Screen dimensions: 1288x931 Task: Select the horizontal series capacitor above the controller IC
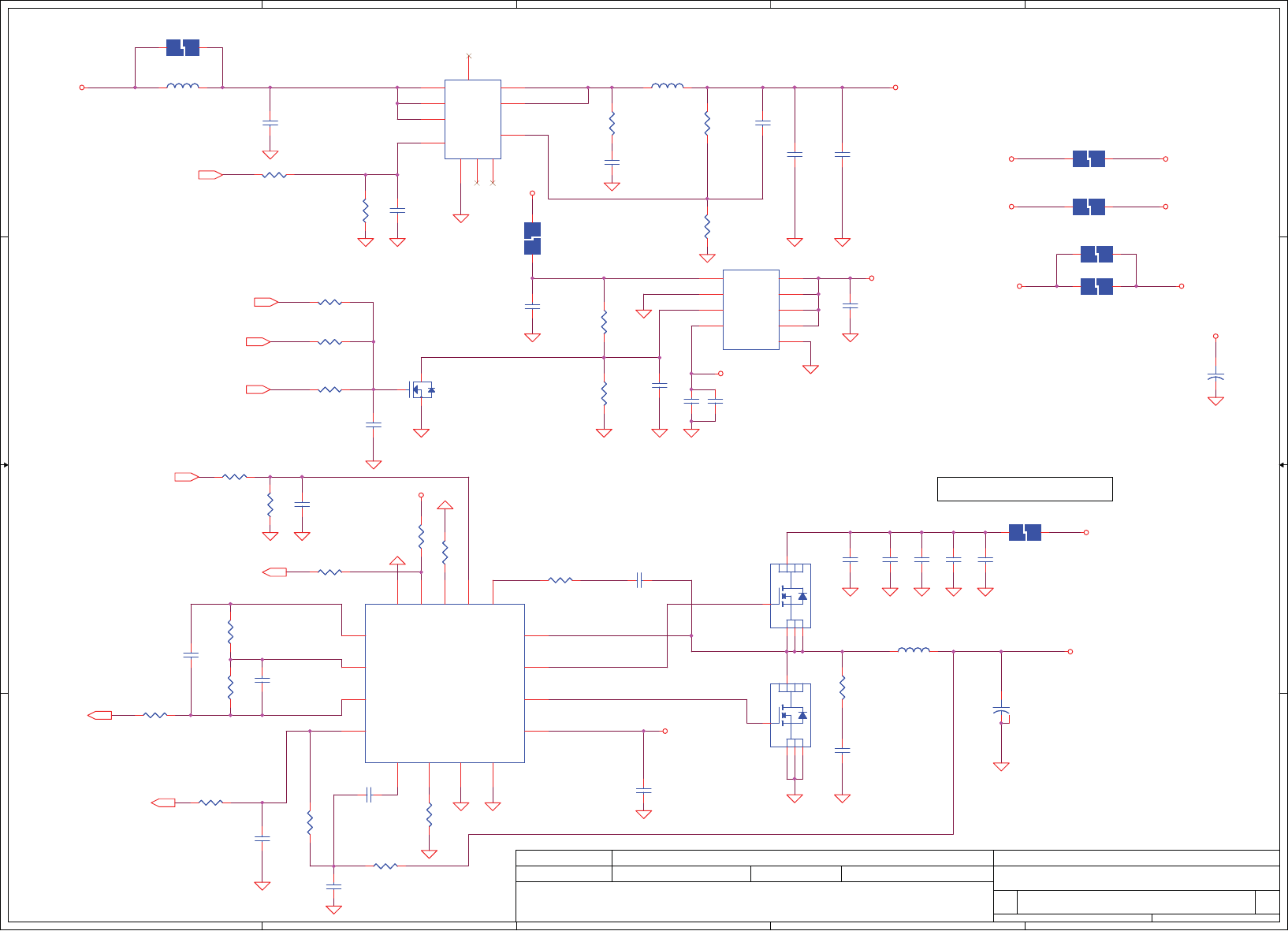tap(639, 580)
